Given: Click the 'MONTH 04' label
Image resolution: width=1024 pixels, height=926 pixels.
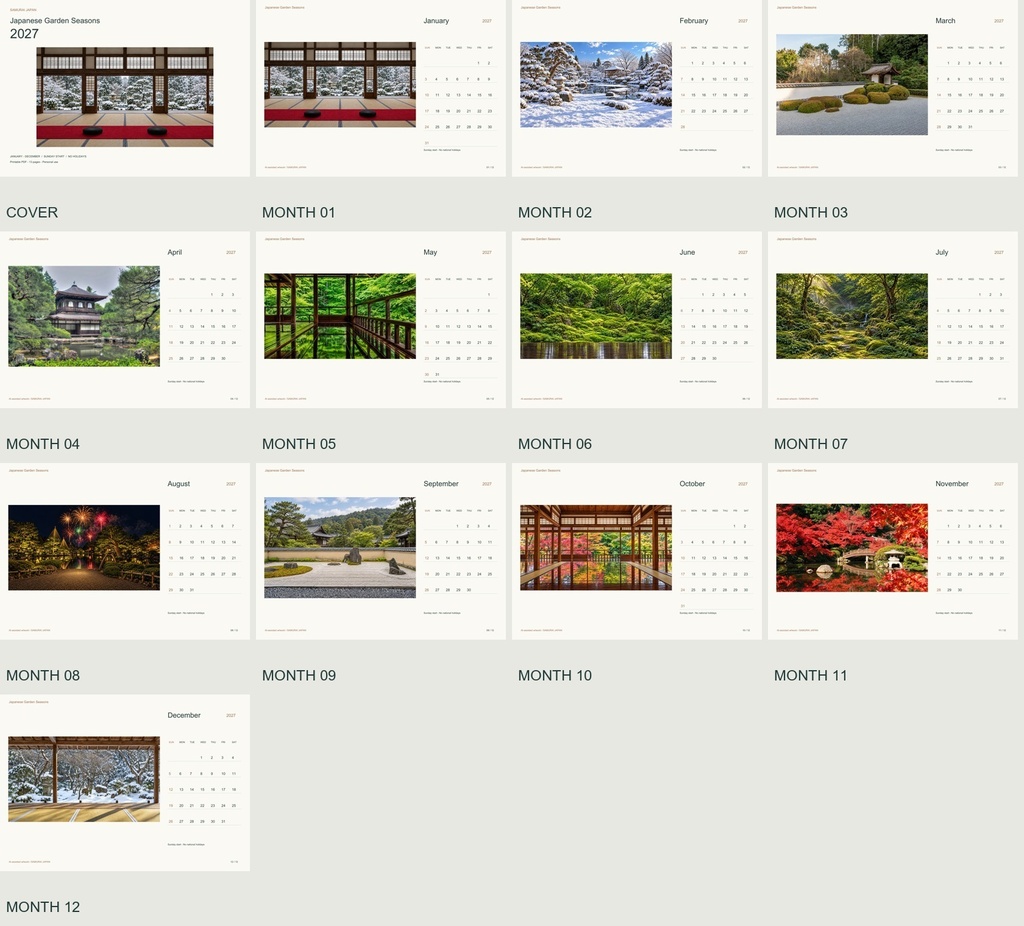Looking at the screenshot, I should [42, 444].
